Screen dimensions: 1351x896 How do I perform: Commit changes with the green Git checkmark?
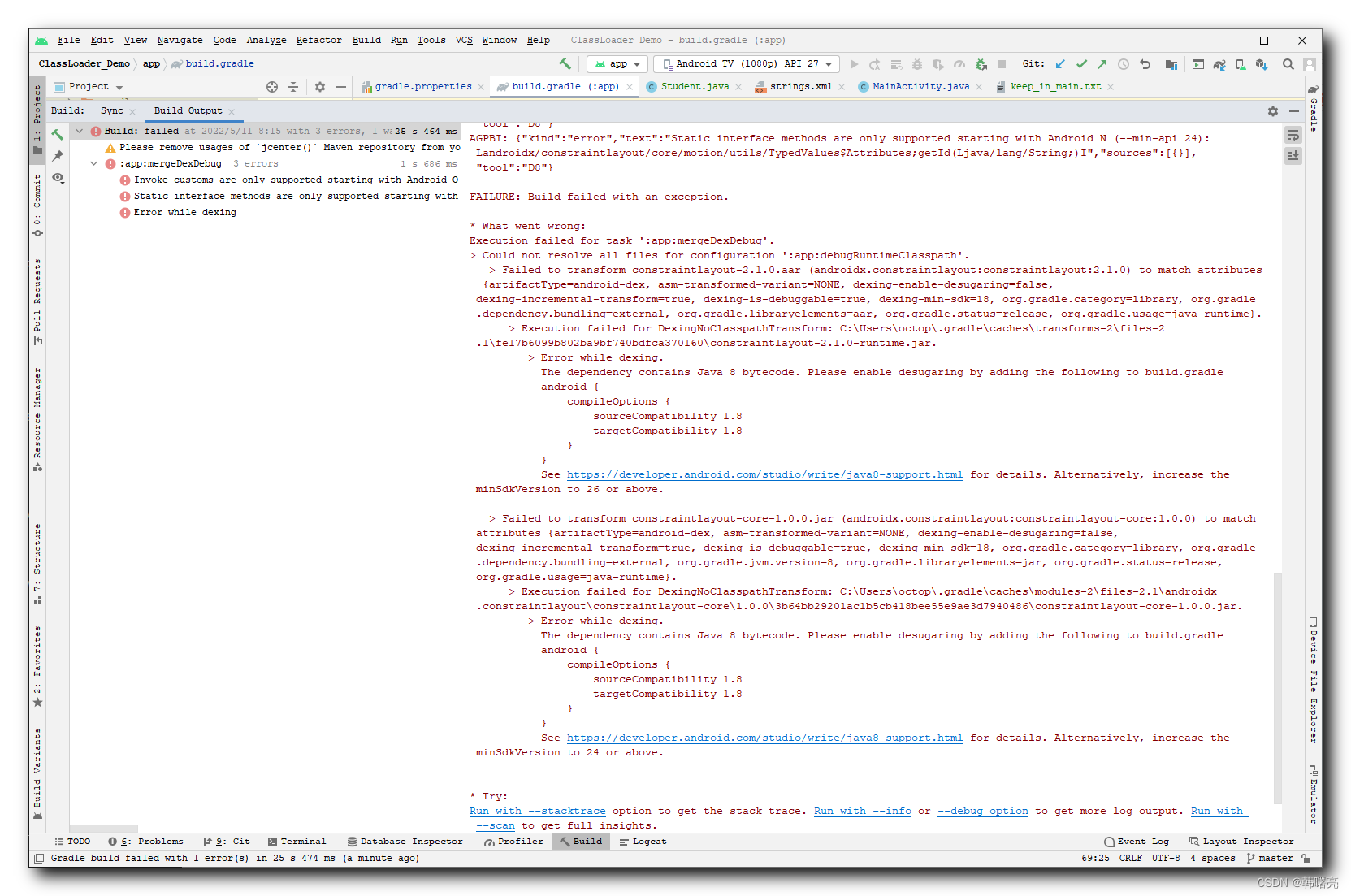coord(1081,64)
